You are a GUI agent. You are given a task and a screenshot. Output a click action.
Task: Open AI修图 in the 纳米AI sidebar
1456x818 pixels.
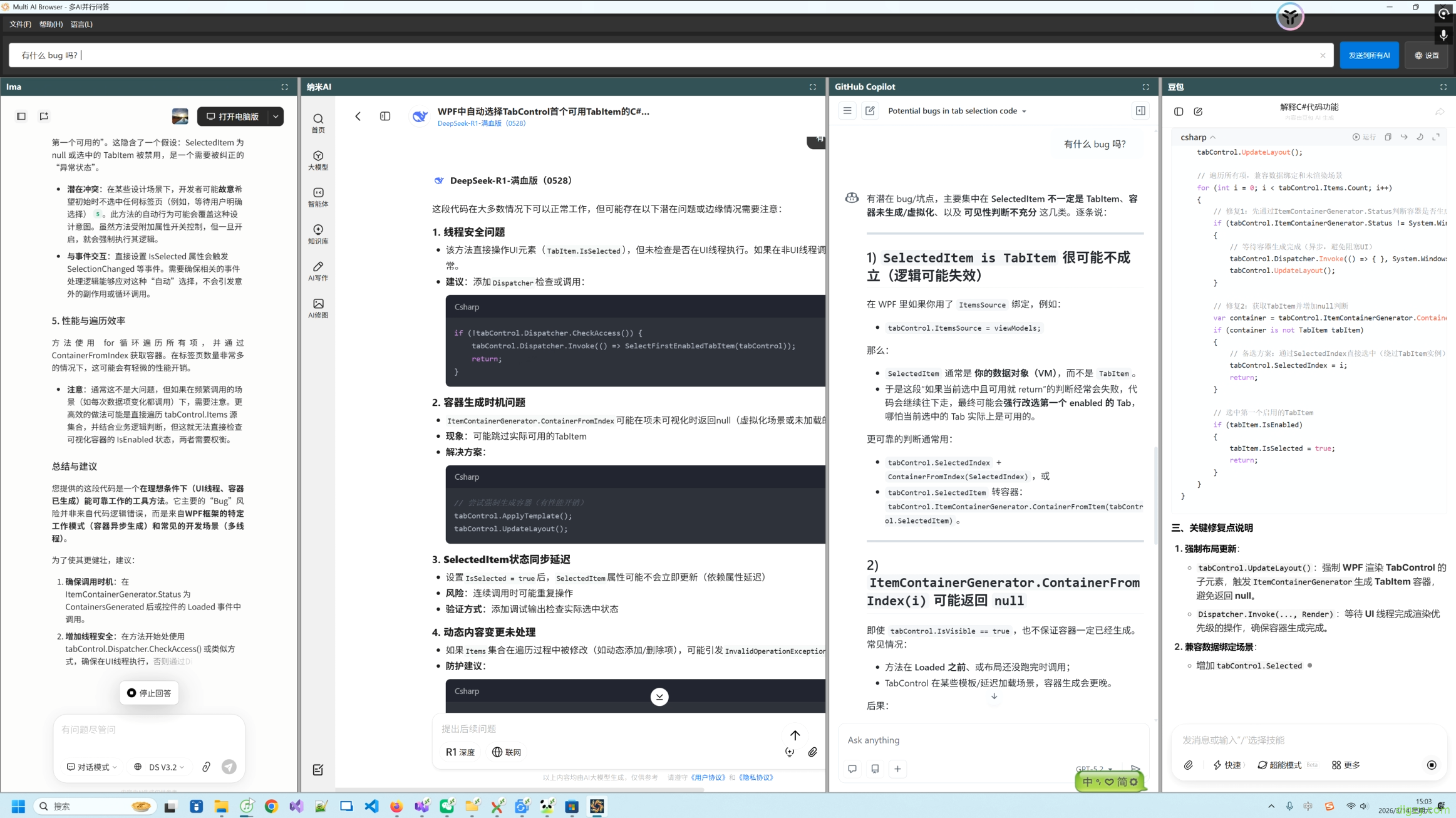(318, 308)
